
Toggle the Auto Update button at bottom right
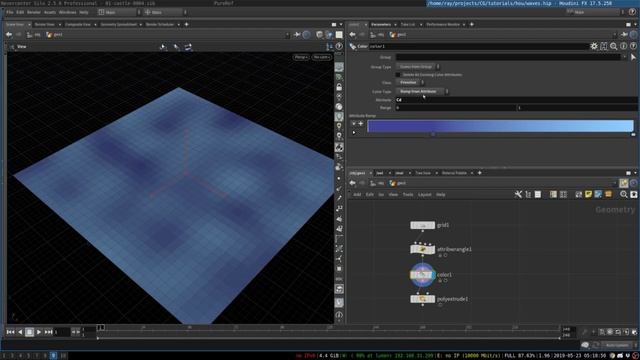pyautogui.click(x=617, y=345)
